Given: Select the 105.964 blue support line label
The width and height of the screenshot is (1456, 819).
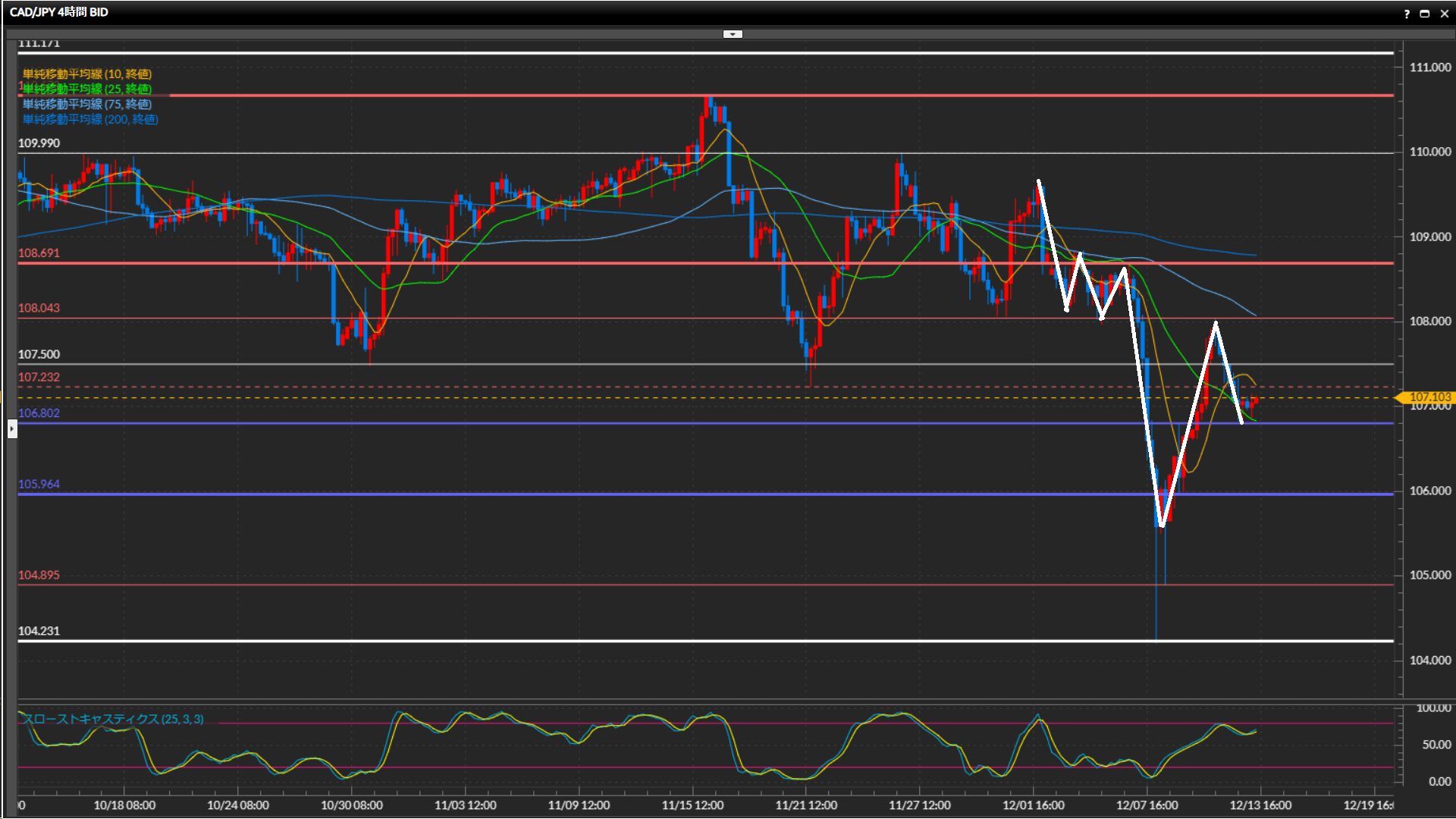Looking at the screenshot, I should (x=39, y=484).
